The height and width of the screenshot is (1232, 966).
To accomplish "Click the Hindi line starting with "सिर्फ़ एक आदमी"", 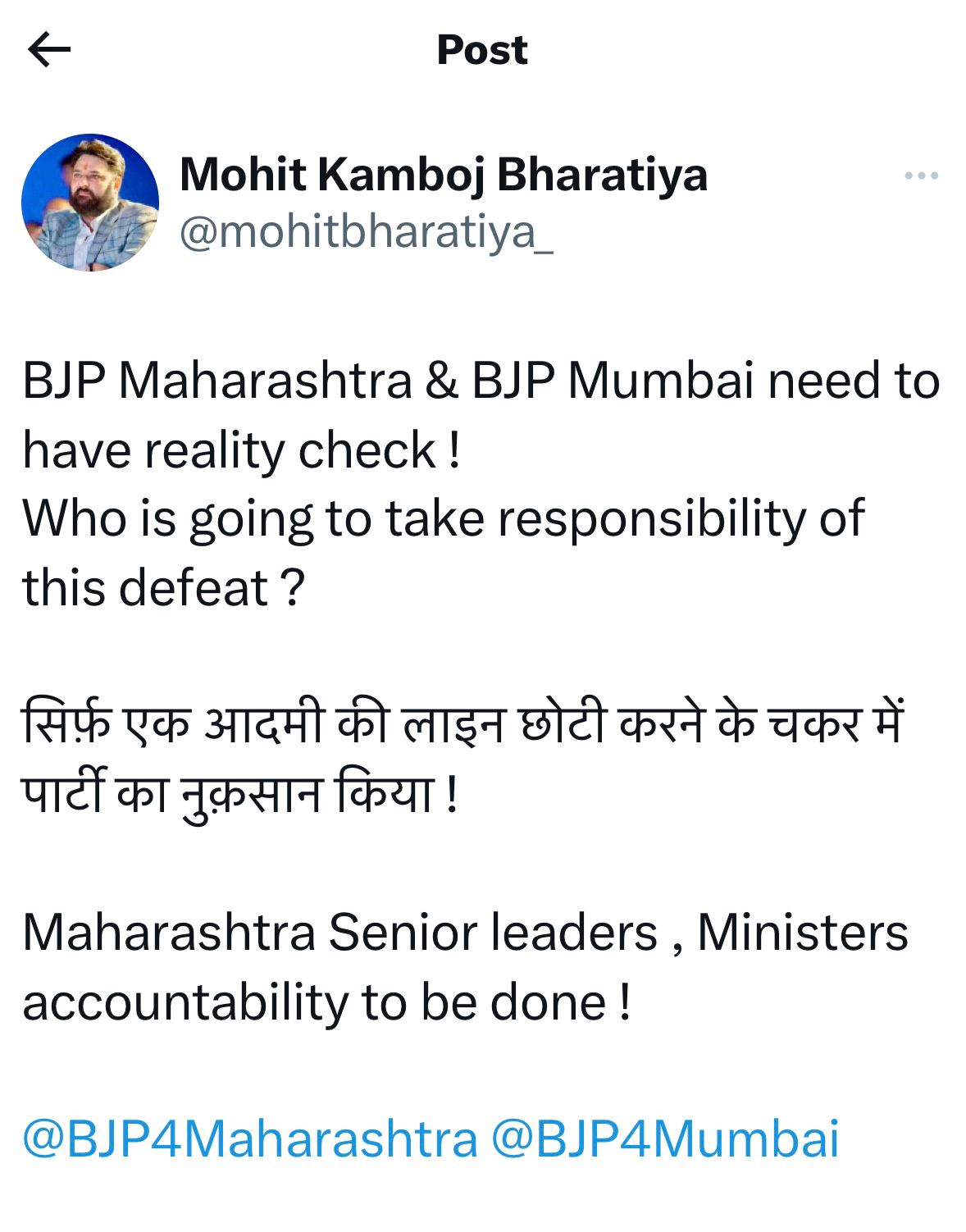I will [x=462, y=725].
